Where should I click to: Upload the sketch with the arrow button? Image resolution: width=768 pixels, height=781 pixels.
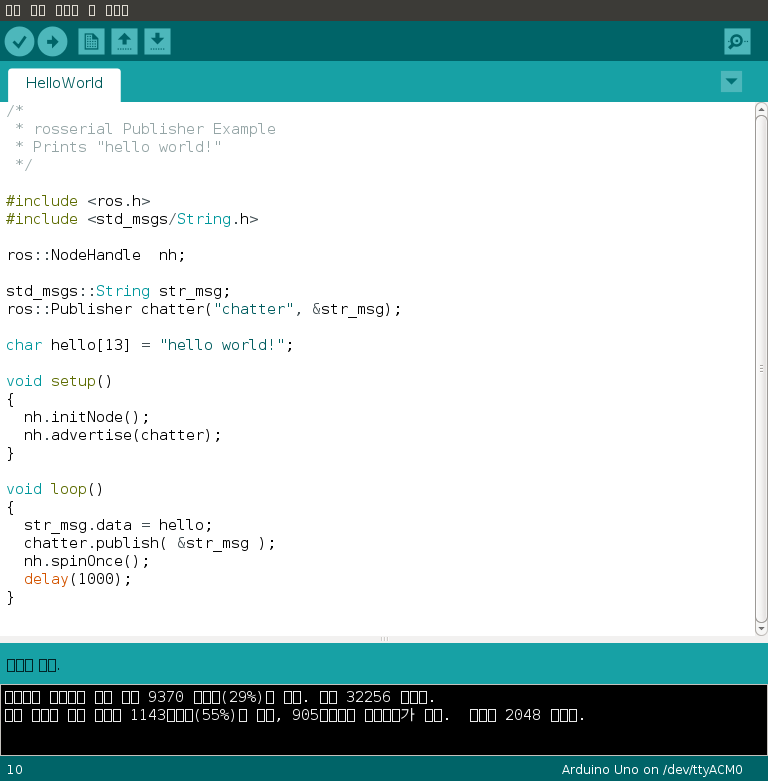[x=52, y=41]
